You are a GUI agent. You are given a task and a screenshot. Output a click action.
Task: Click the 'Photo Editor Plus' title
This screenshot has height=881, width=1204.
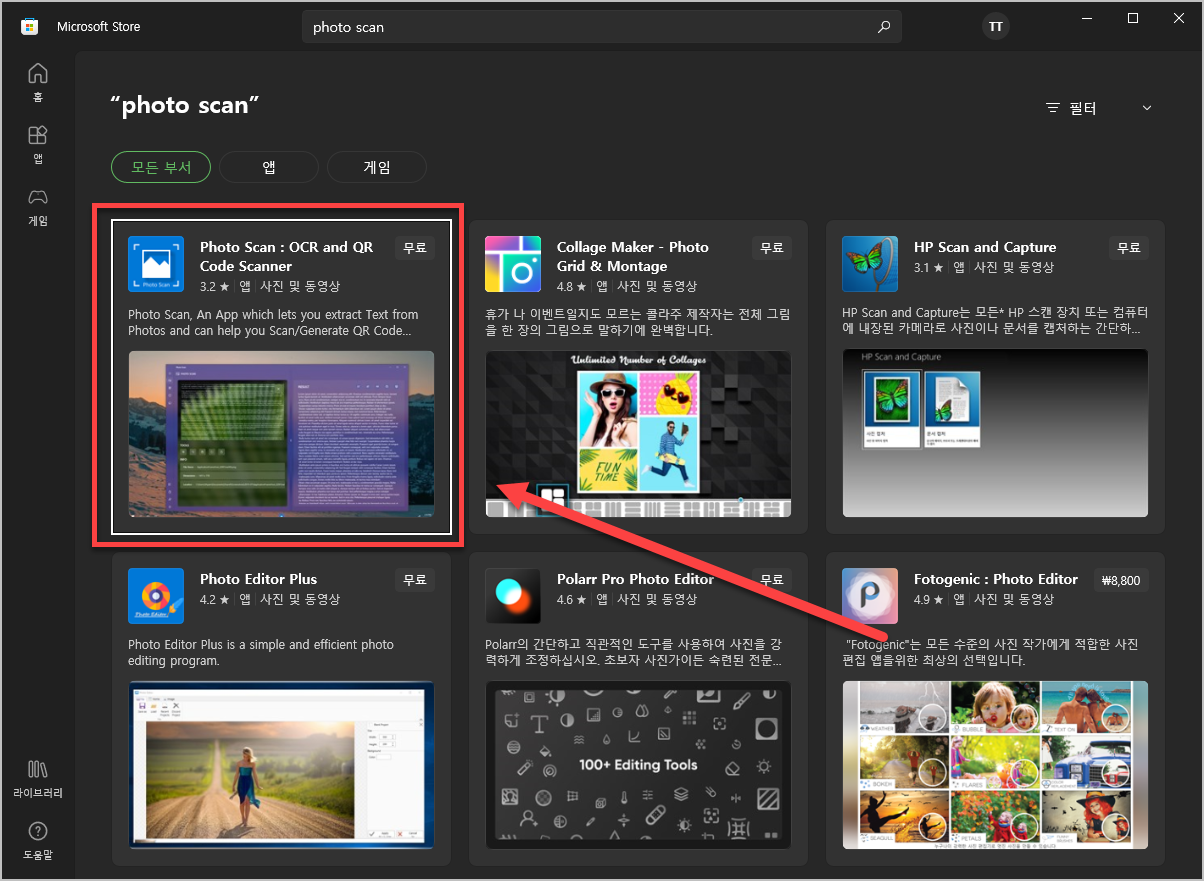click(258, 579)
